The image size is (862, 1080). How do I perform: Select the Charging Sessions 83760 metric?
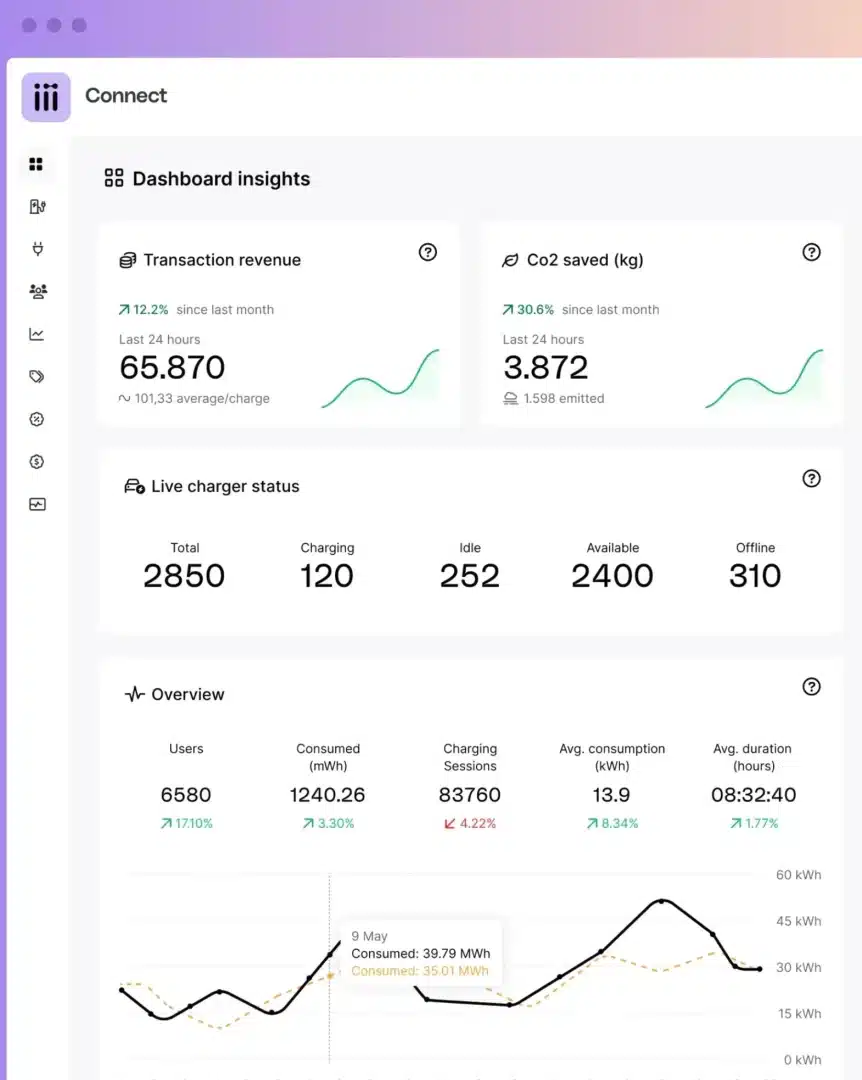pyautogui.click(x=470, y=795)
